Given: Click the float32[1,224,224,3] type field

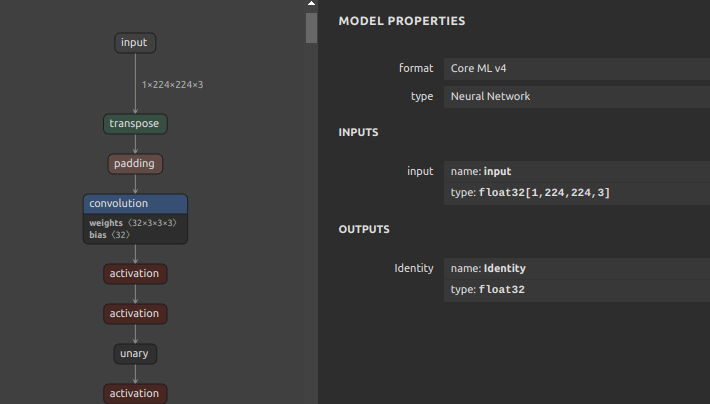Looking at the screenshot, I should (x=576, y=192).
